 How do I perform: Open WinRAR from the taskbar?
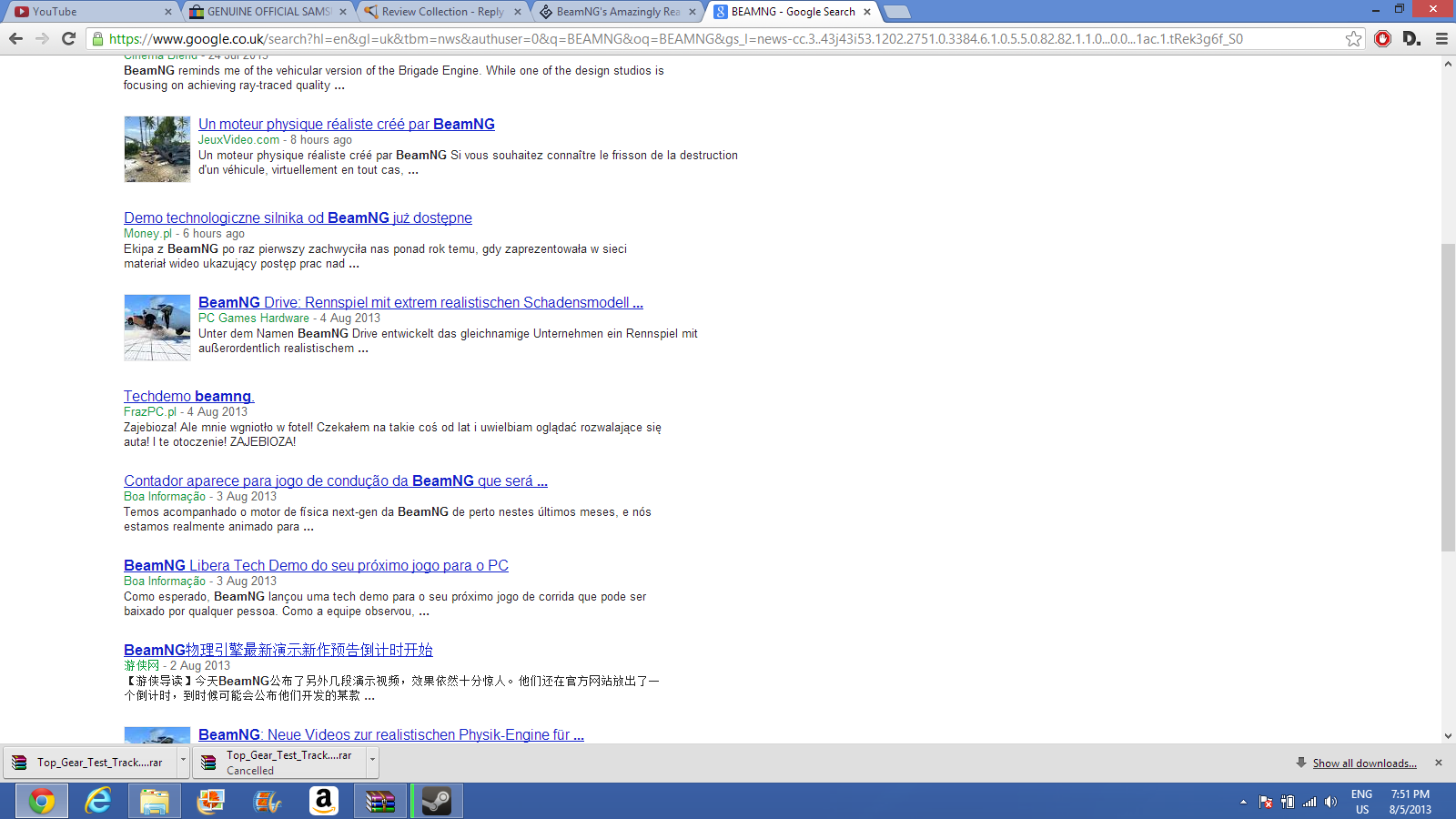click(379, 801)
